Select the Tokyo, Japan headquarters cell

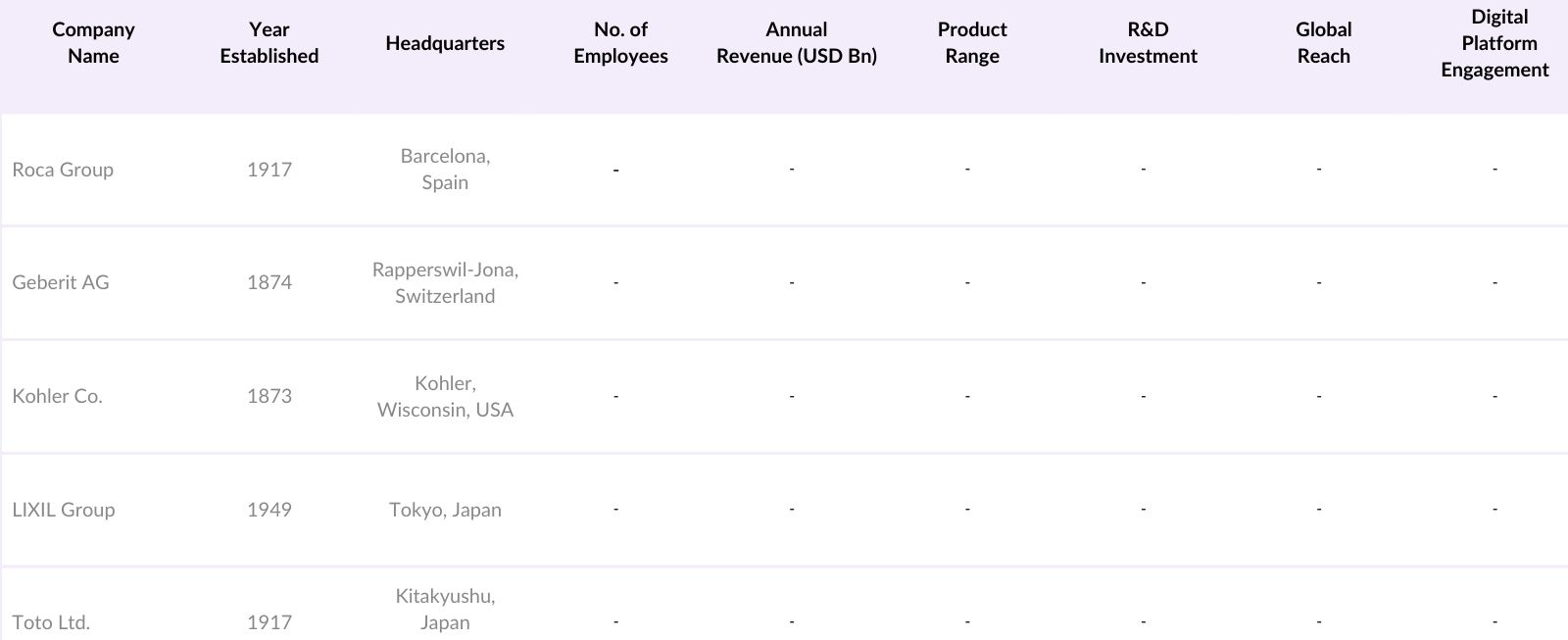[x=445, y=510]
